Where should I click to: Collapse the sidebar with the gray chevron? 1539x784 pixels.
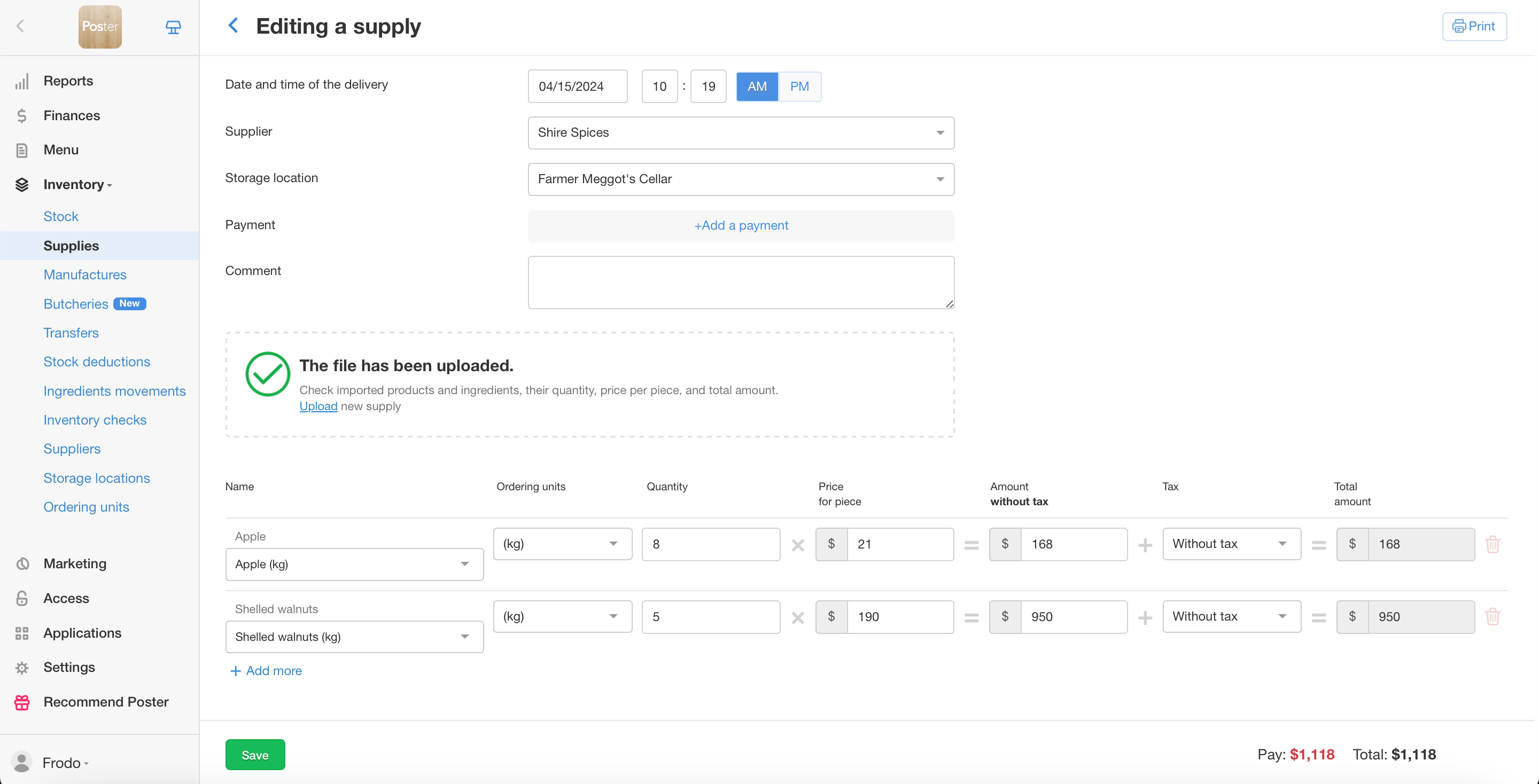[x=20, y=26]
